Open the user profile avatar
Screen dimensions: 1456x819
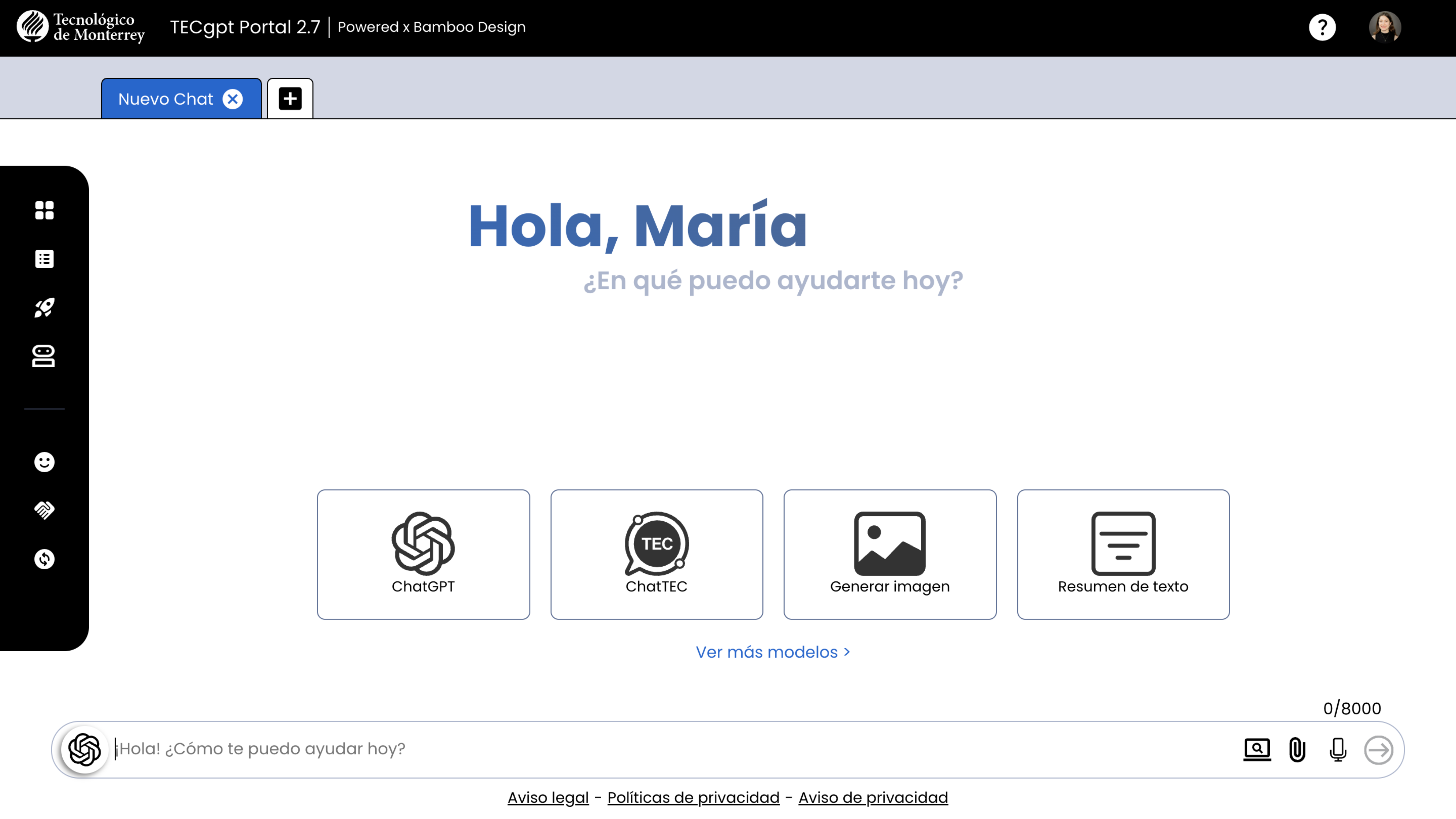(1385, 27)
